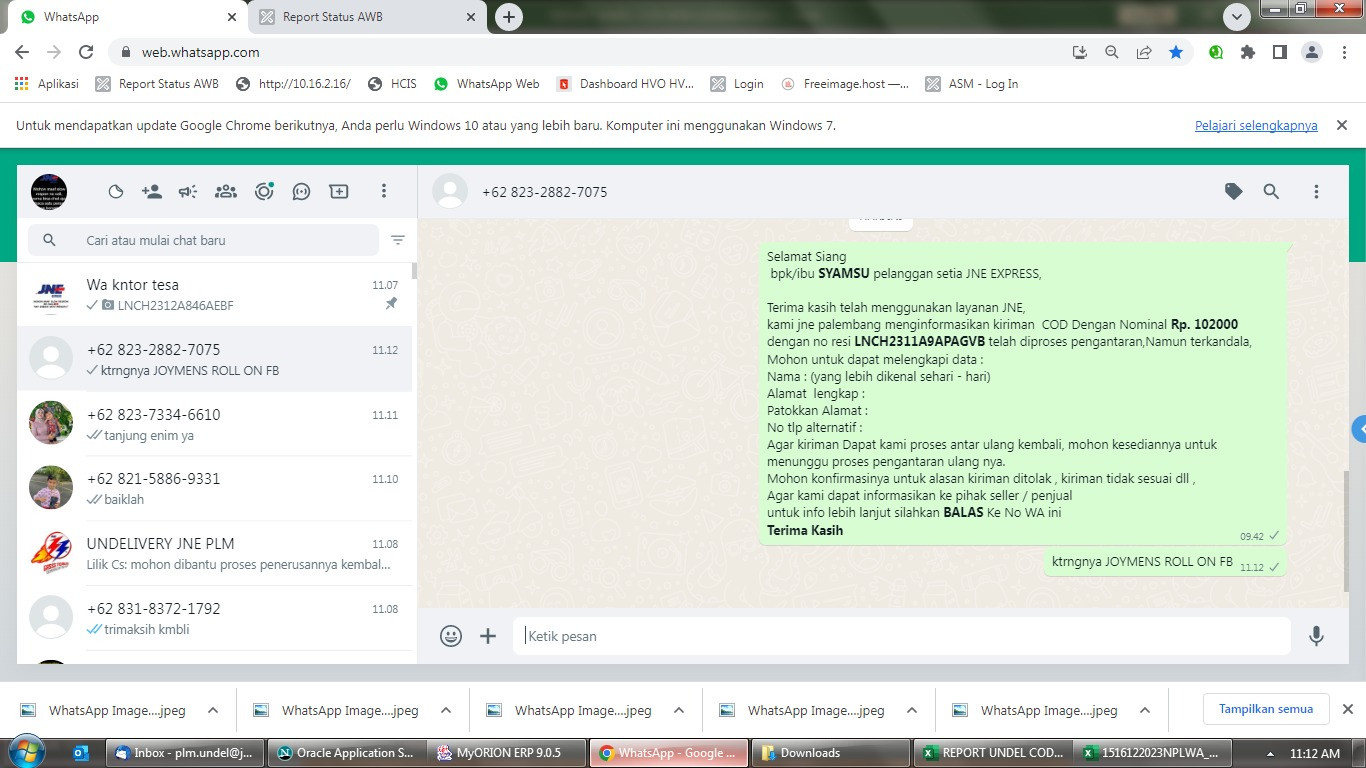The width and height of the screenshot is (1366, 768).
Task: Open the Windows Start menu
Action: (x=26, y=752)
